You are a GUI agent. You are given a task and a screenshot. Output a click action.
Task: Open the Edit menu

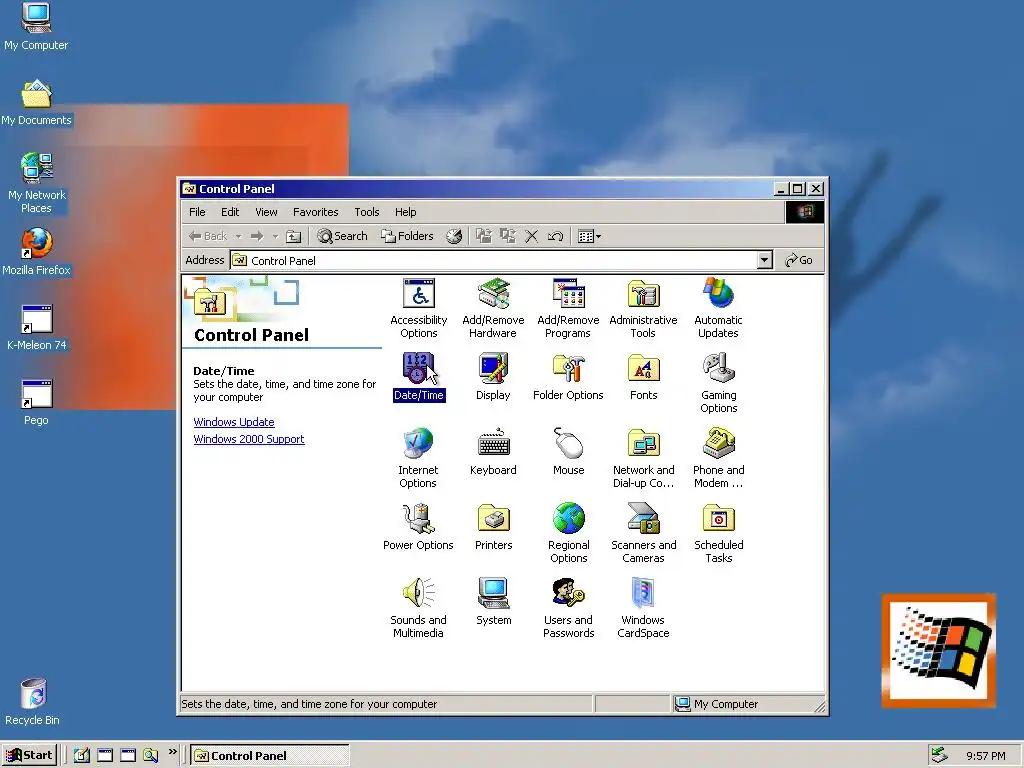click(230, 212)
